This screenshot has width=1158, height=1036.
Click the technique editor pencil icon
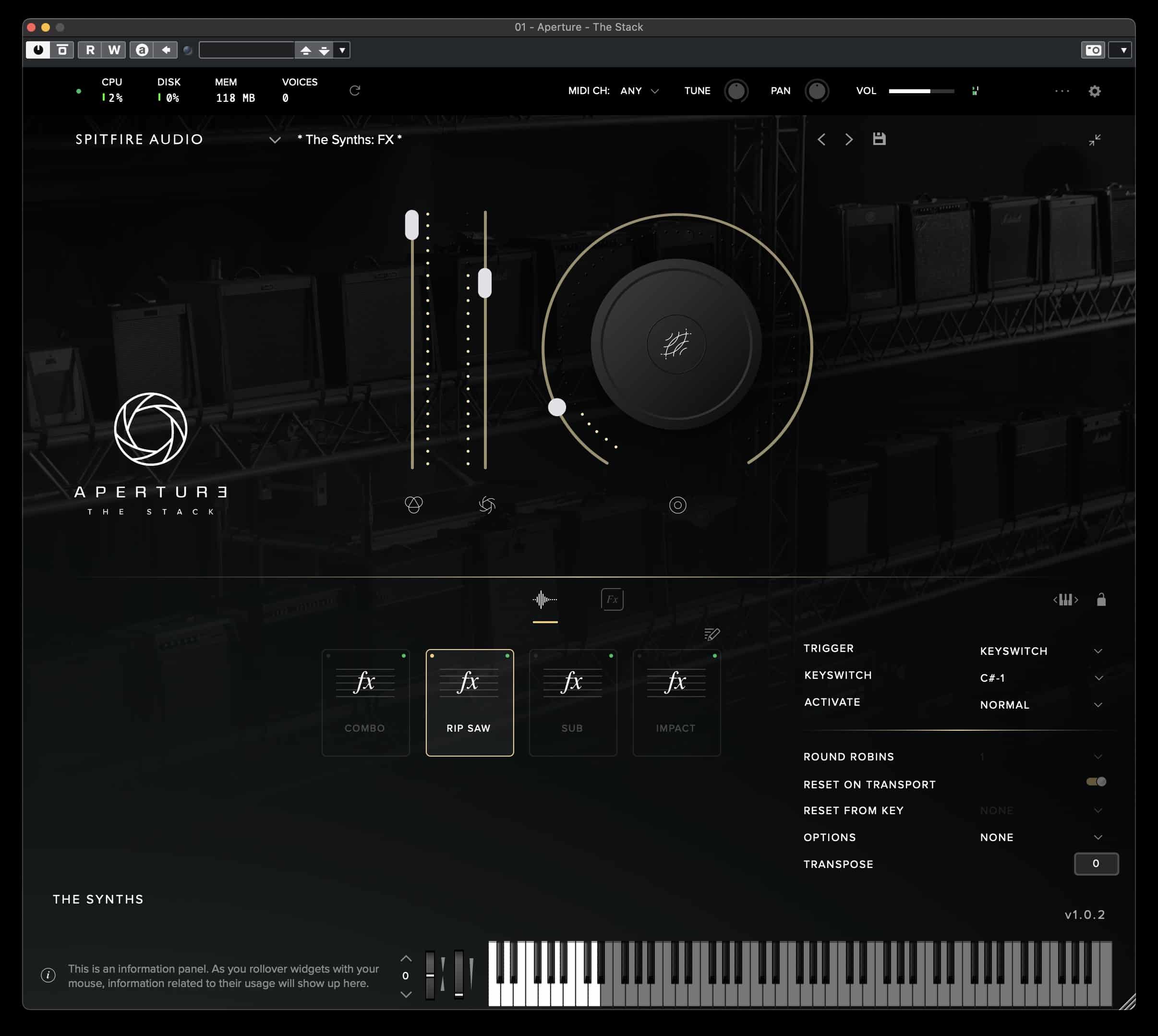(x=712, y=634)
